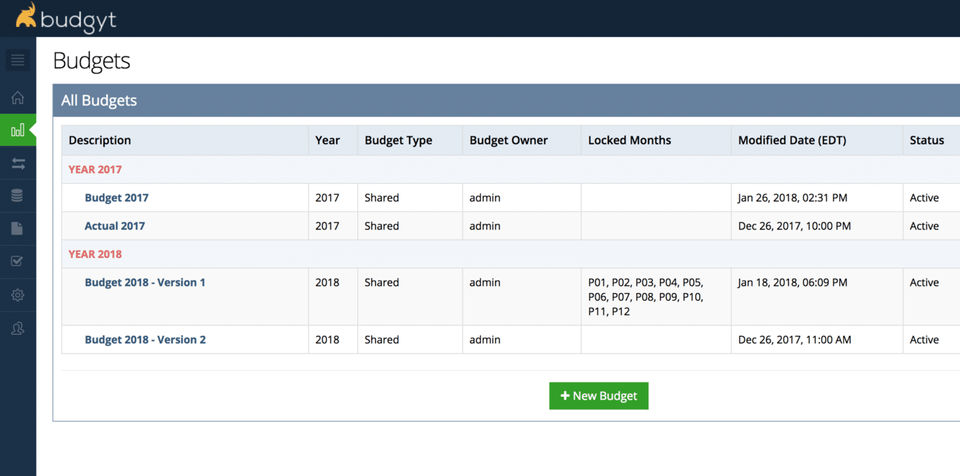Screen dimensions: 960x476
Task: Open the bar chart Budgets icon
Action: coord(17,131)
